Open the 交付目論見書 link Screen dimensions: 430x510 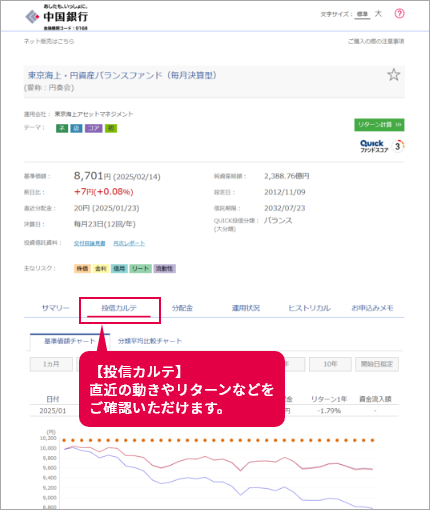90,243
